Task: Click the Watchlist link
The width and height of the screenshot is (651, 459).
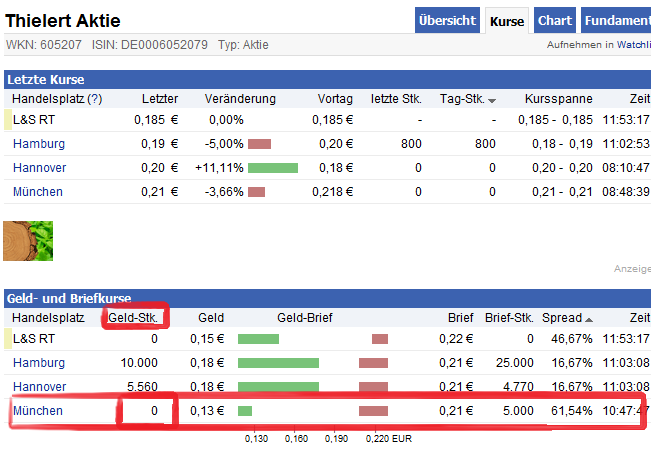Action: tap(634, 44)
